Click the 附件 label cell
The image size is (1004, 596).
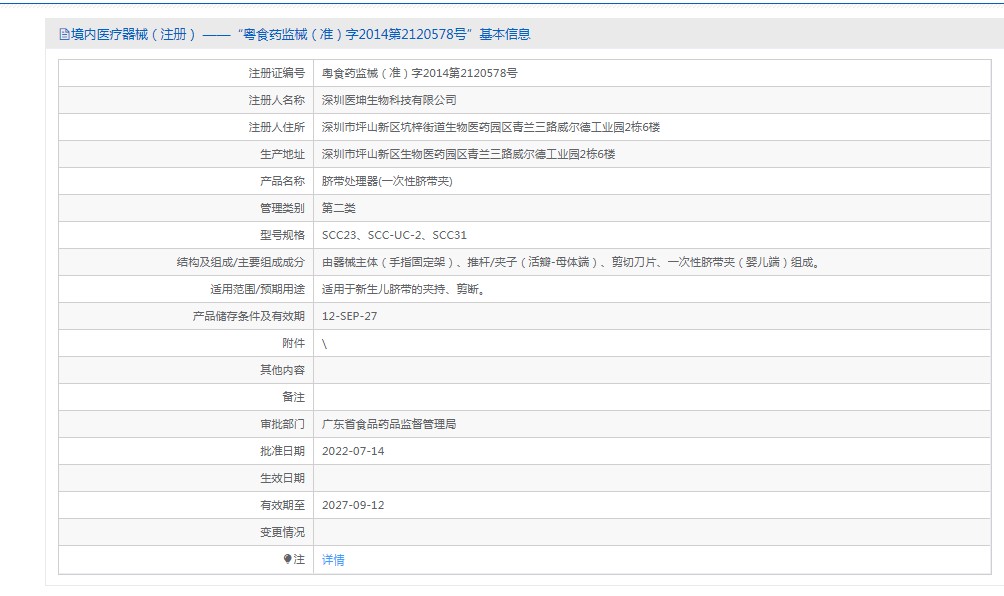186,343
